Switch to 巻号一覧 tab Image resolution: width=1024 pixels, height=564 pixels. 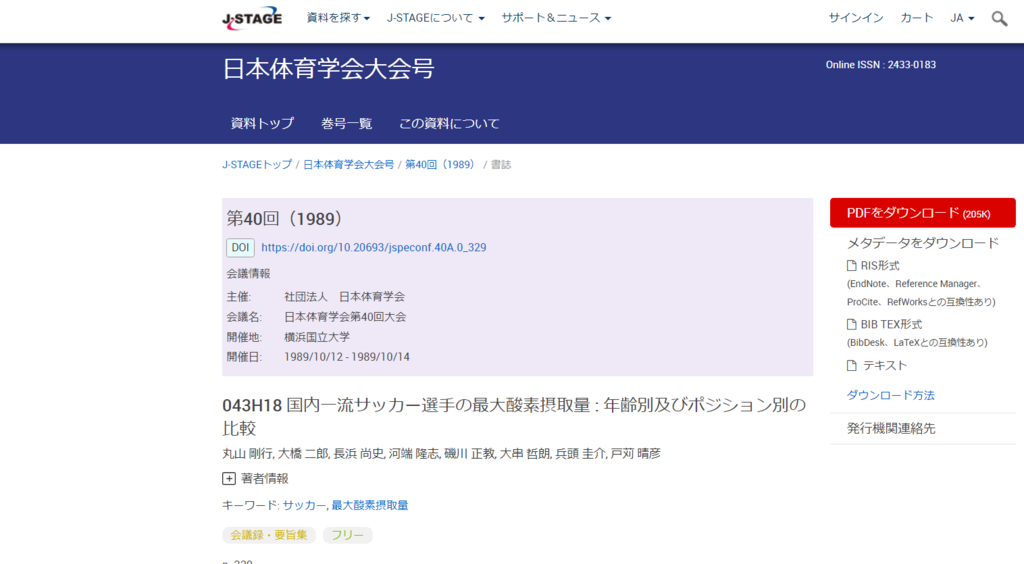(x=347, y=123)
